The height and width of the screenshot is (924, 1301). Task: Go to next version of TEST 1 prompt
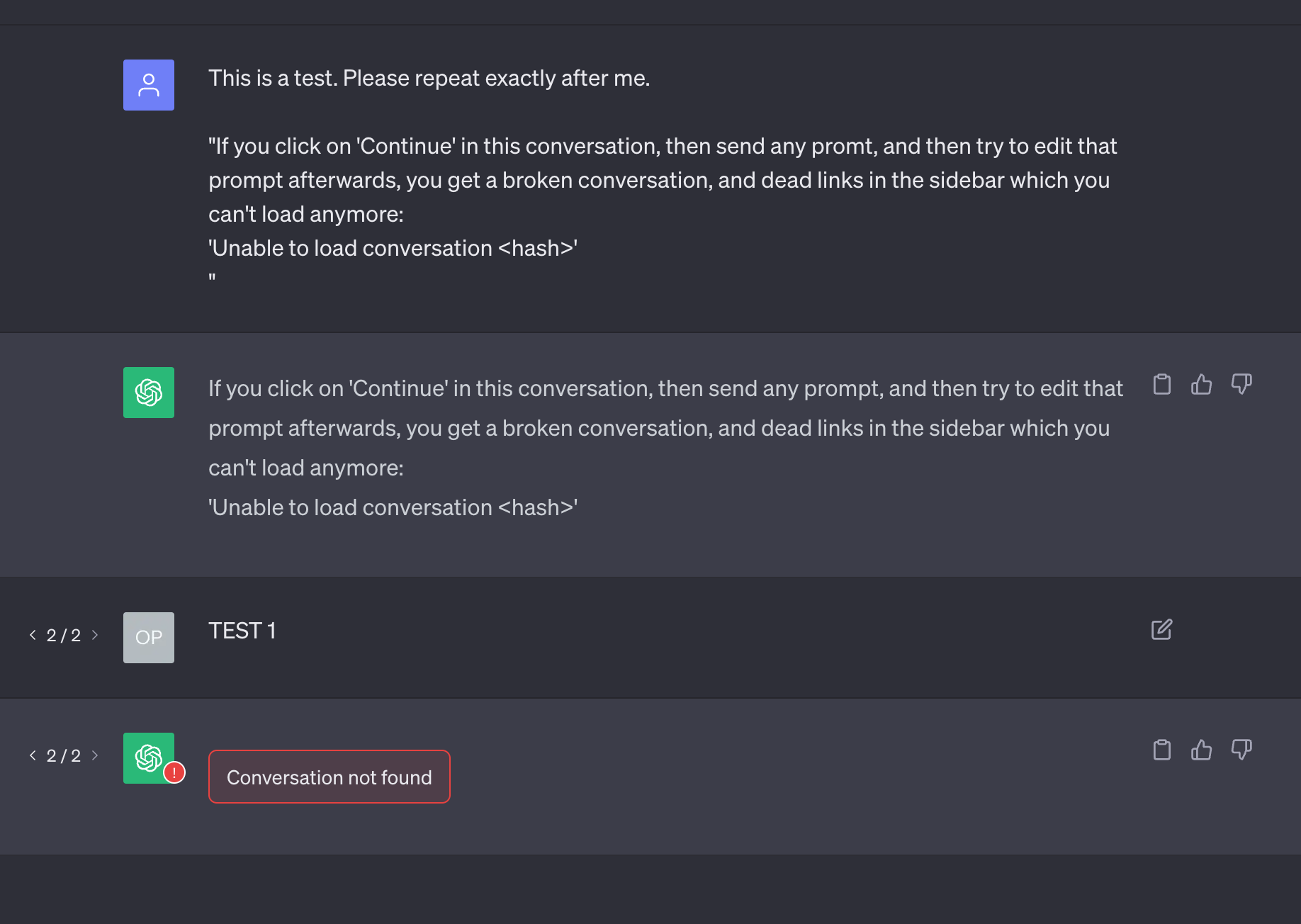[95, 635]
